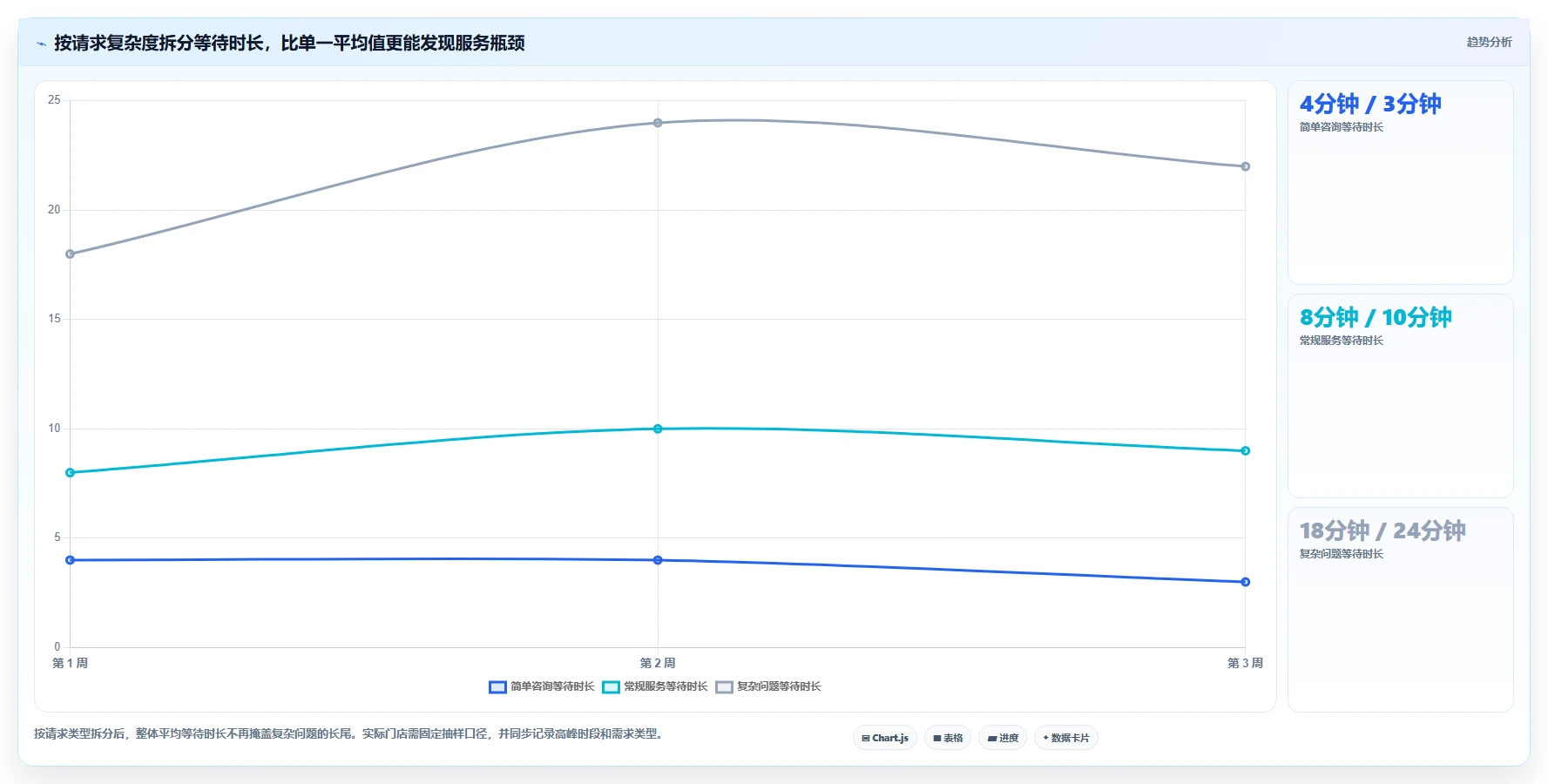Click the y-axis label 15
Viewport: 1548px width, 784px height.
54,319
